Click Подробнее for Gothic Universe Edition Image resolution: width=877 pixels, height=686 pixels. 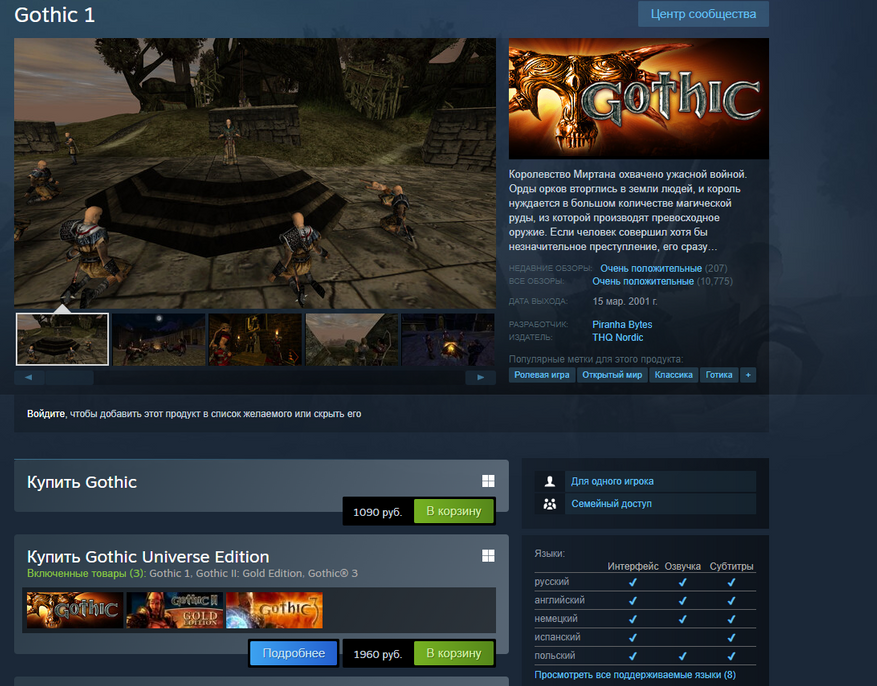click(x=294, y=653)
